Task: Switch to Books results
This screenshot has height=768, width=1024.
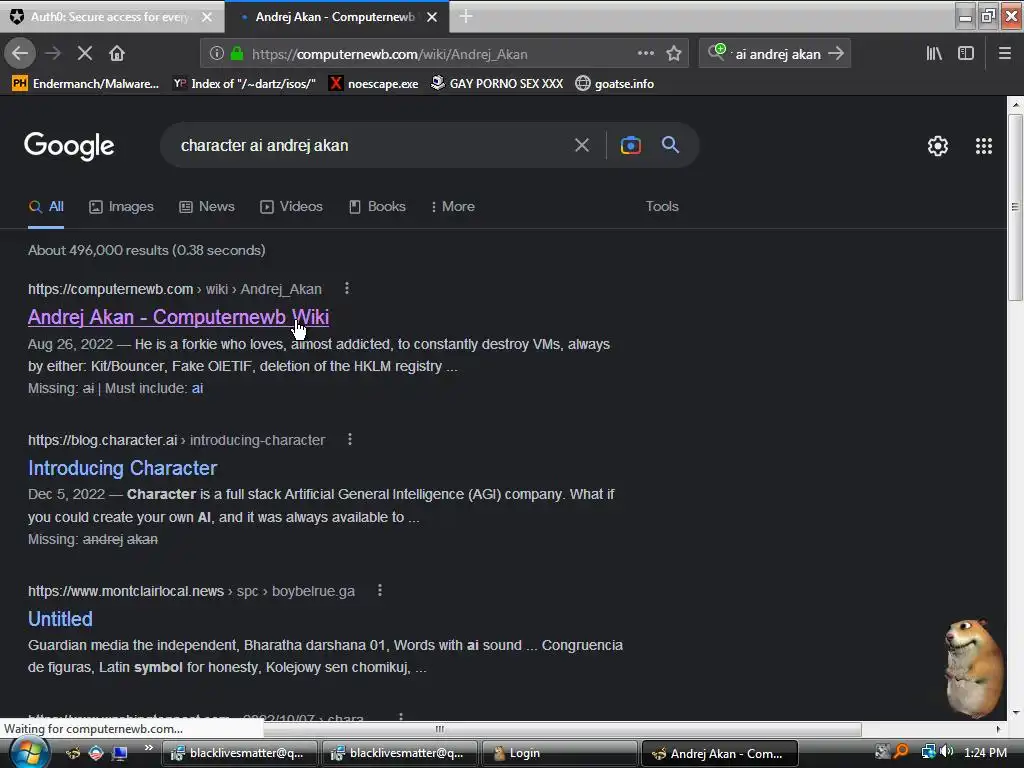Action: [x=377, y=206]
